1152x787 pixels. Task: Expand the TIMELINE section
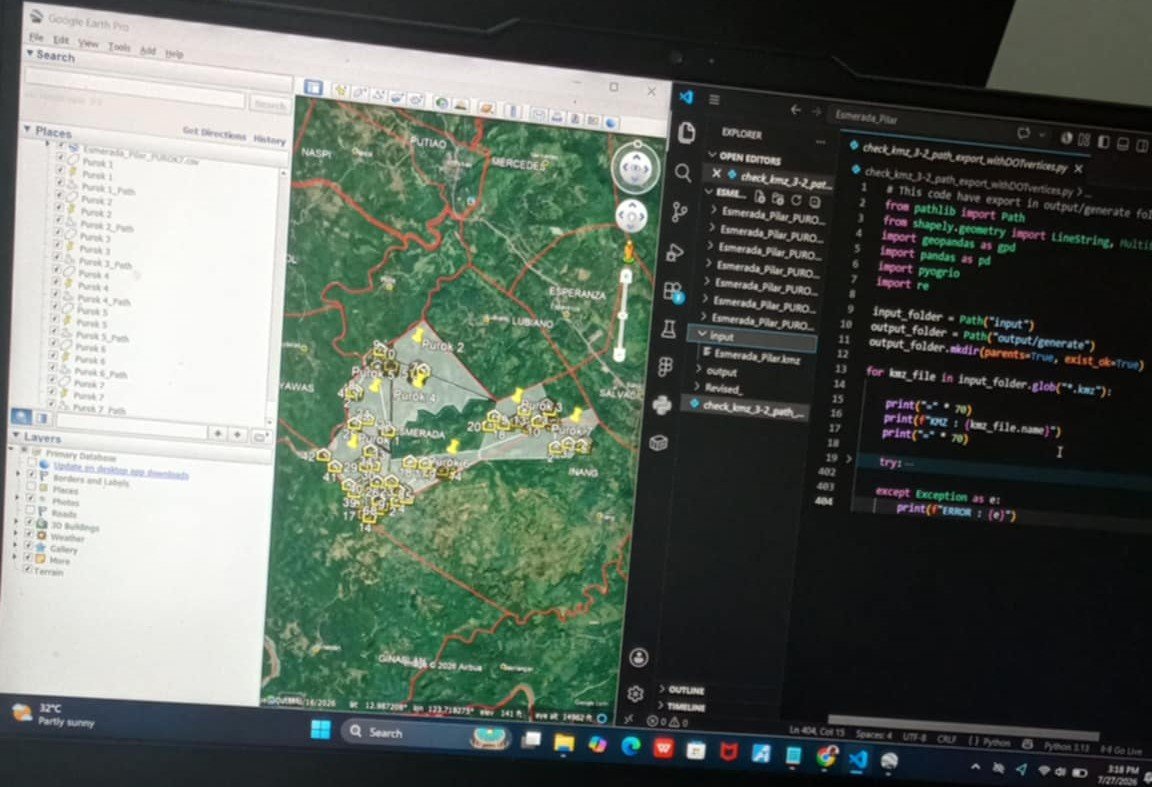pos(660,705)
